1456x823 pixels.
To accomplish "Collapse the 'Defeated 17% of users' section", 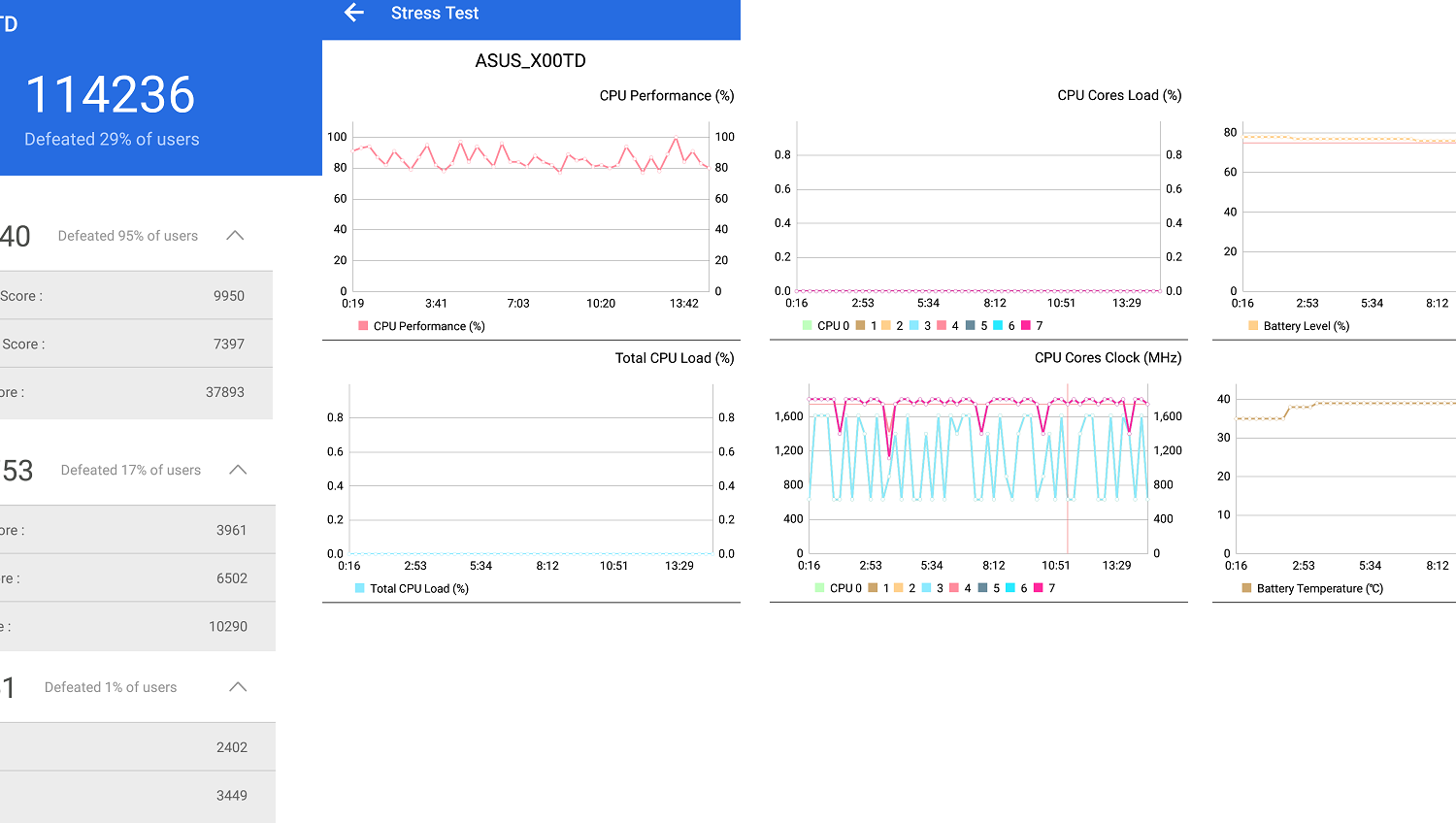I will (238, 470).
